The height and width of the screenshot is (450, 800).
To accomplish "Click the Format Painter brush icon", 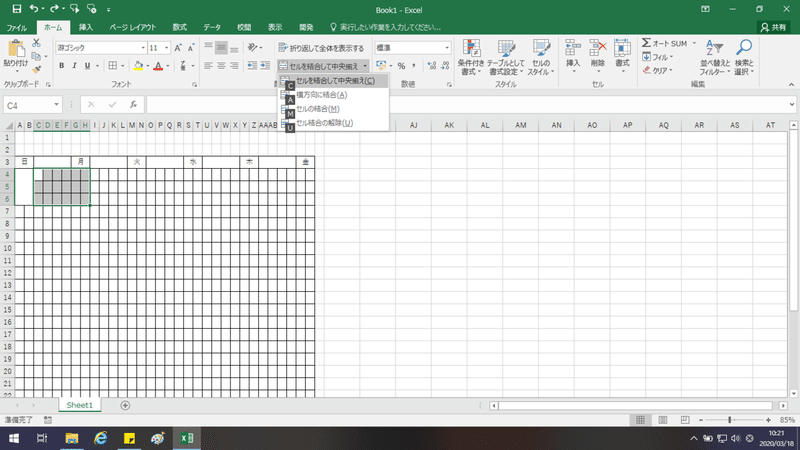I will click(x=36, y=69).
